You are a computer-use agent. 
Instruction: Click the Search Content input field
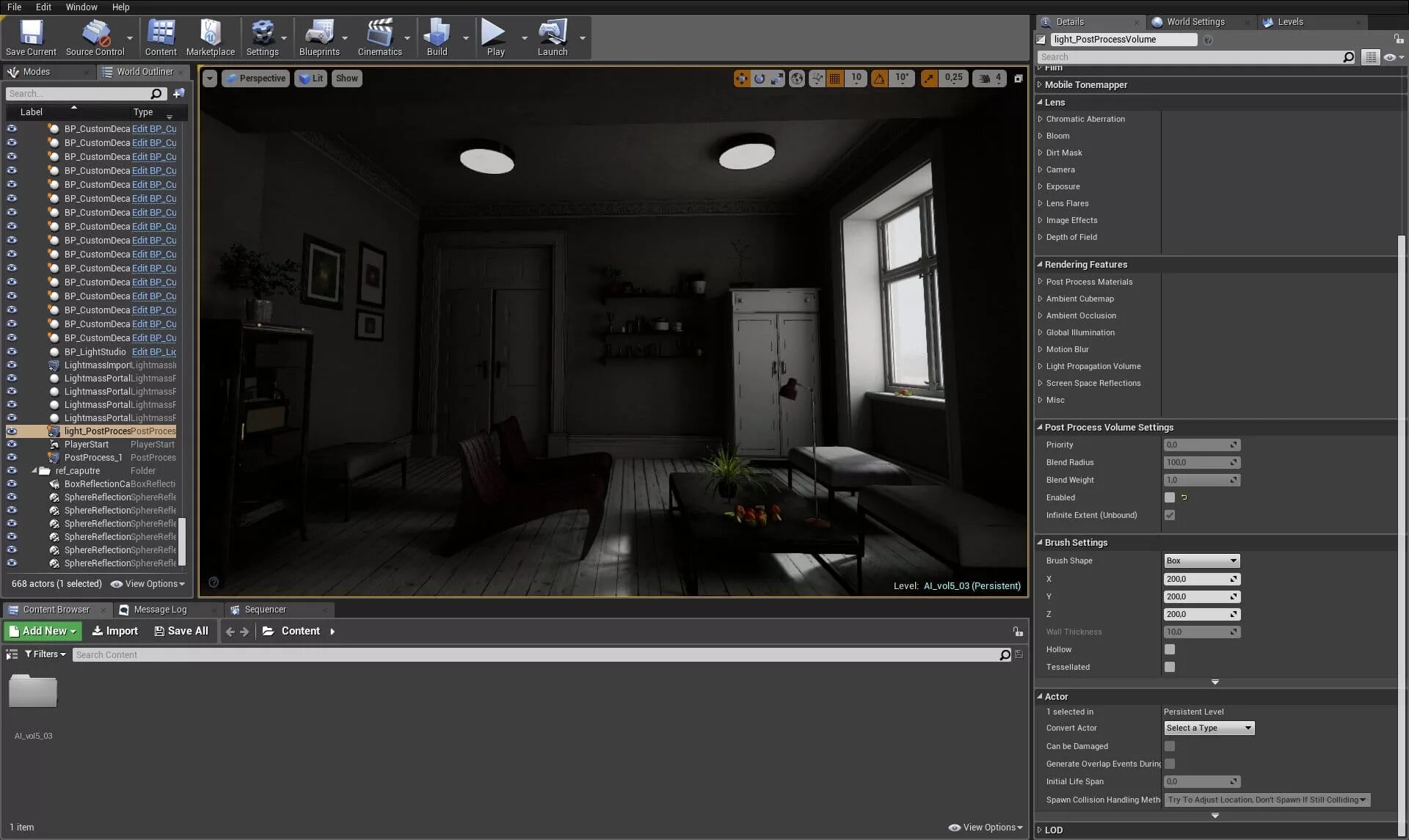(x=536, y=655)
